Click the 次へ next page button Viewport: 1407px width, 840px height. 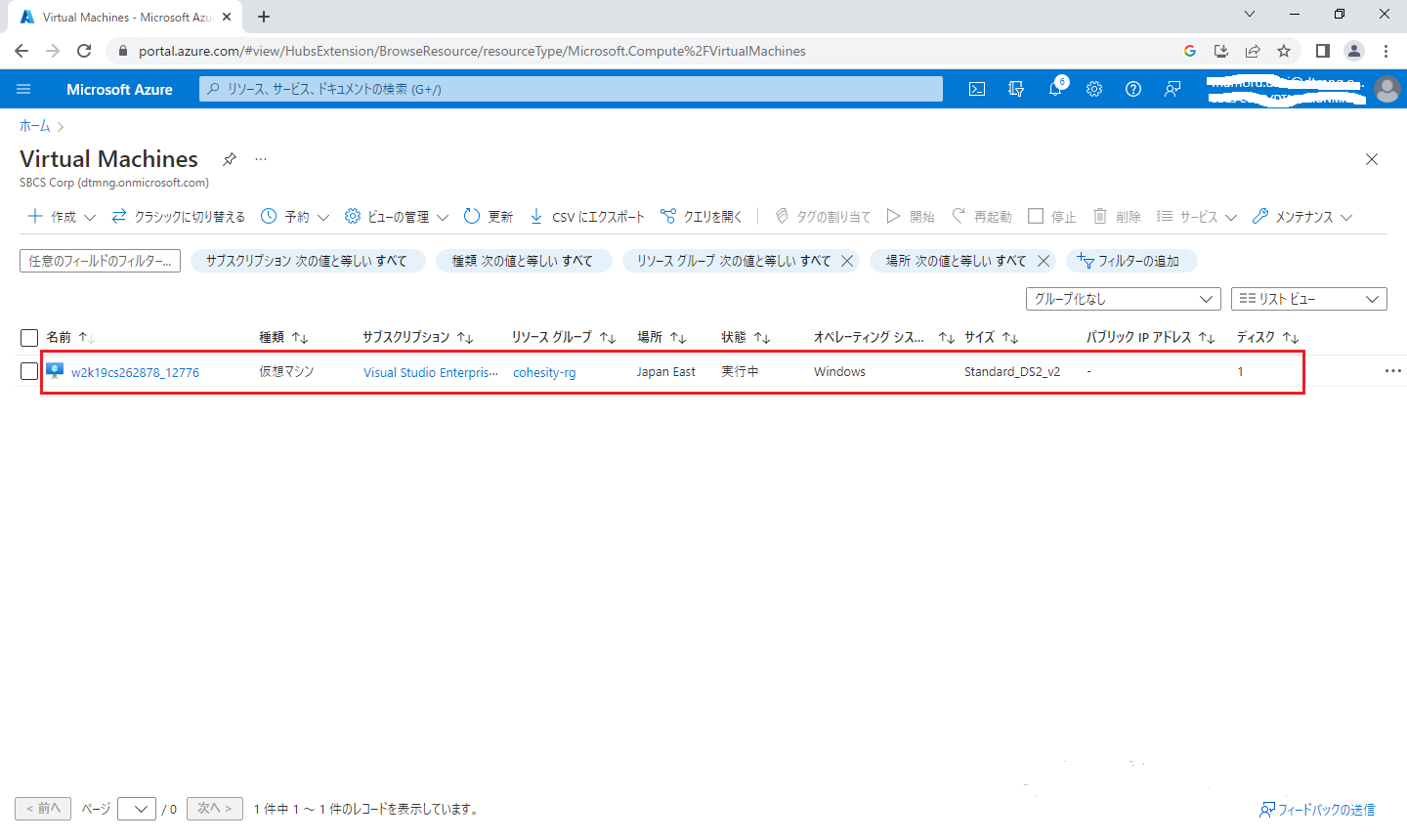coord(215,809)
